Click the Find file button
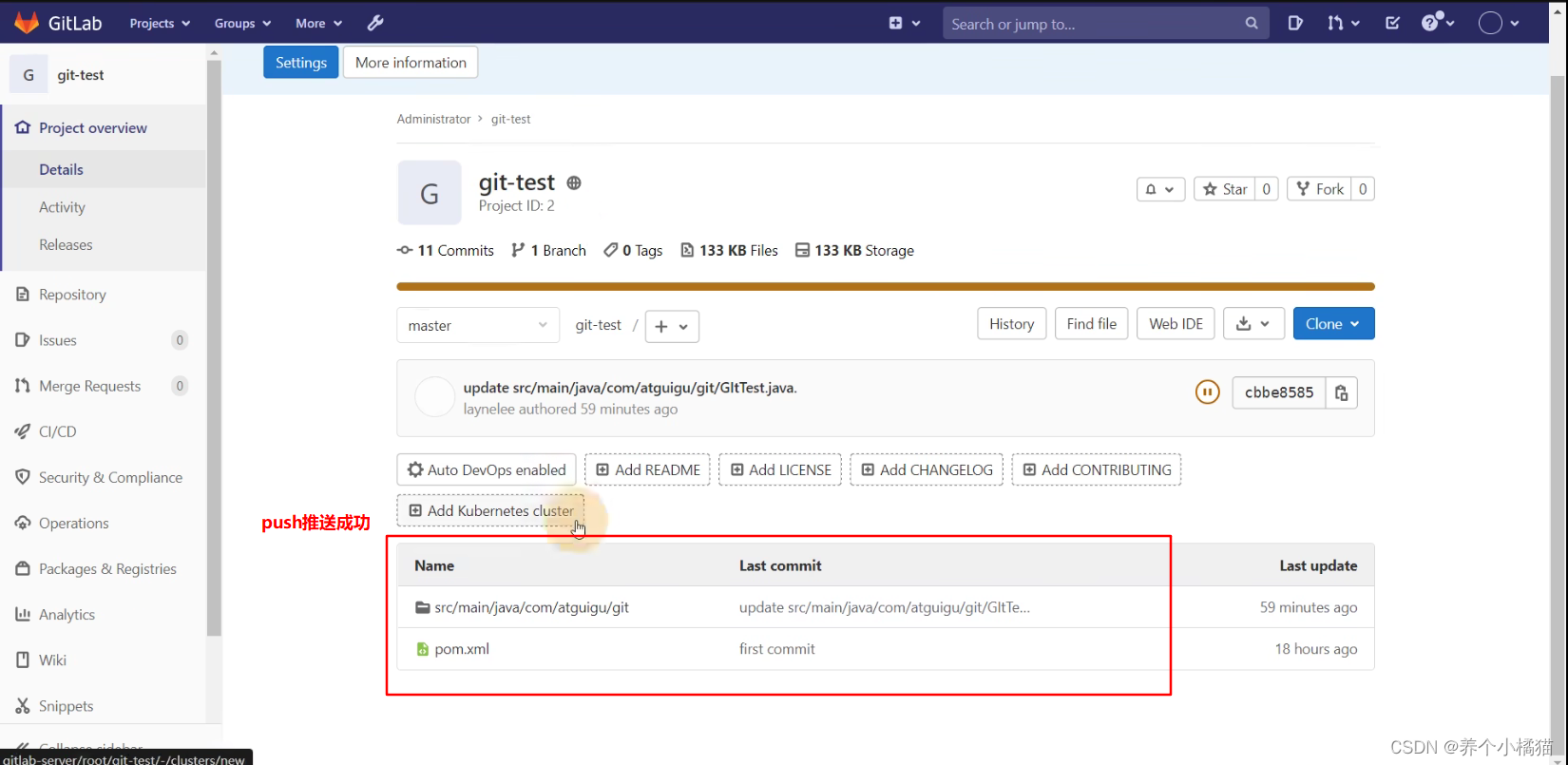The height and width of the screenshot is (765, 1568). click(1091, 324)
